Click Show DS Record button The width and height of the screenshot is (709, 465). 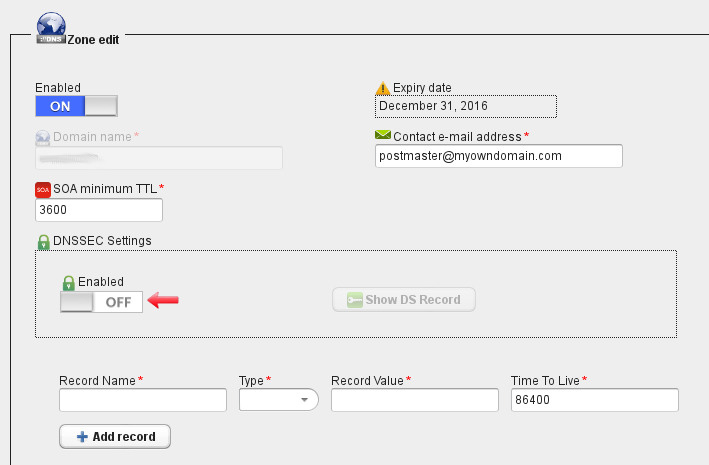(404, 299)
